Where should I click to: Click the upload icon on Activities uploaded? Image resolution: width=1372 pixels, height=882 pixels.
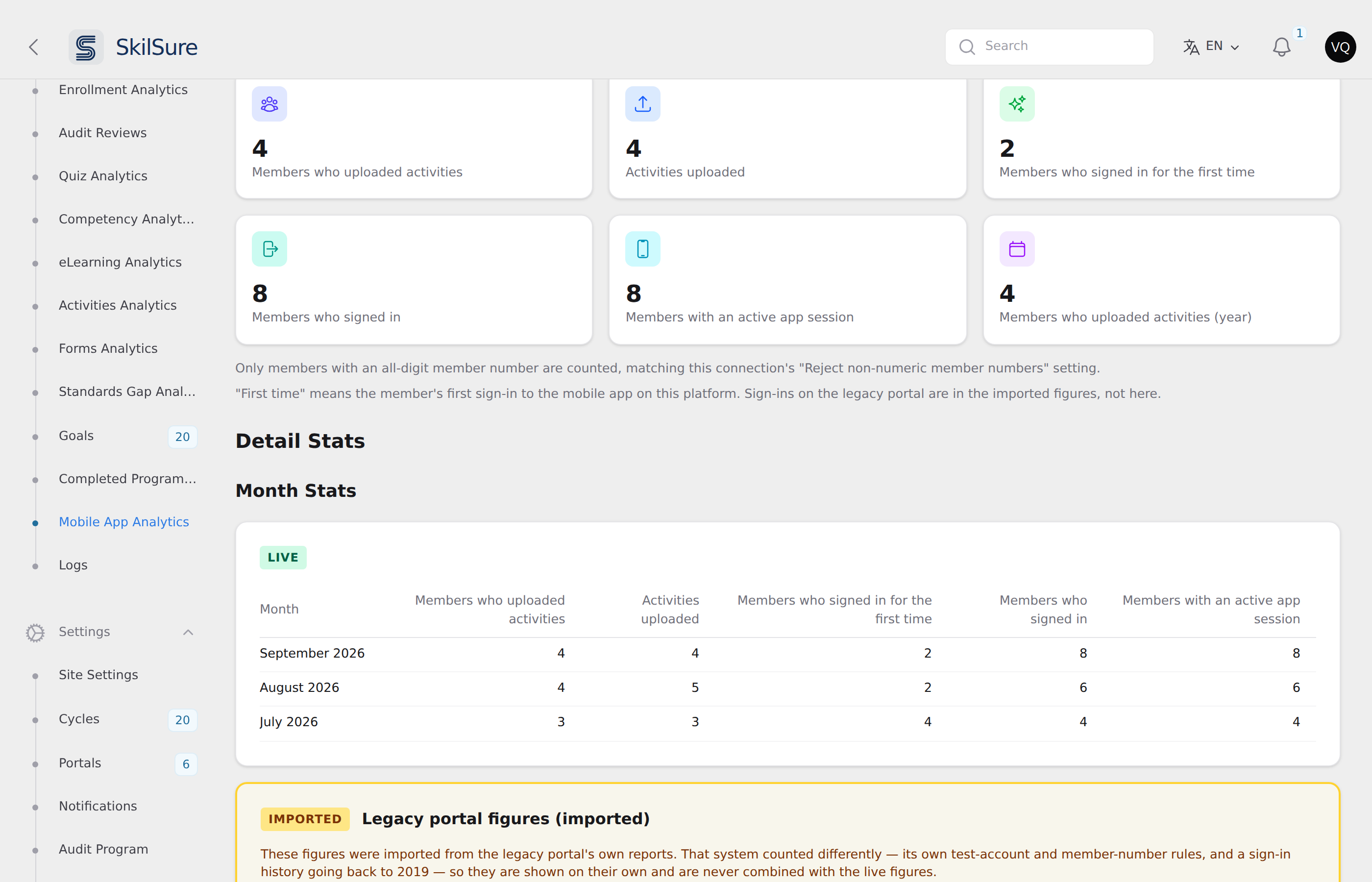click(x=642, y=104)
